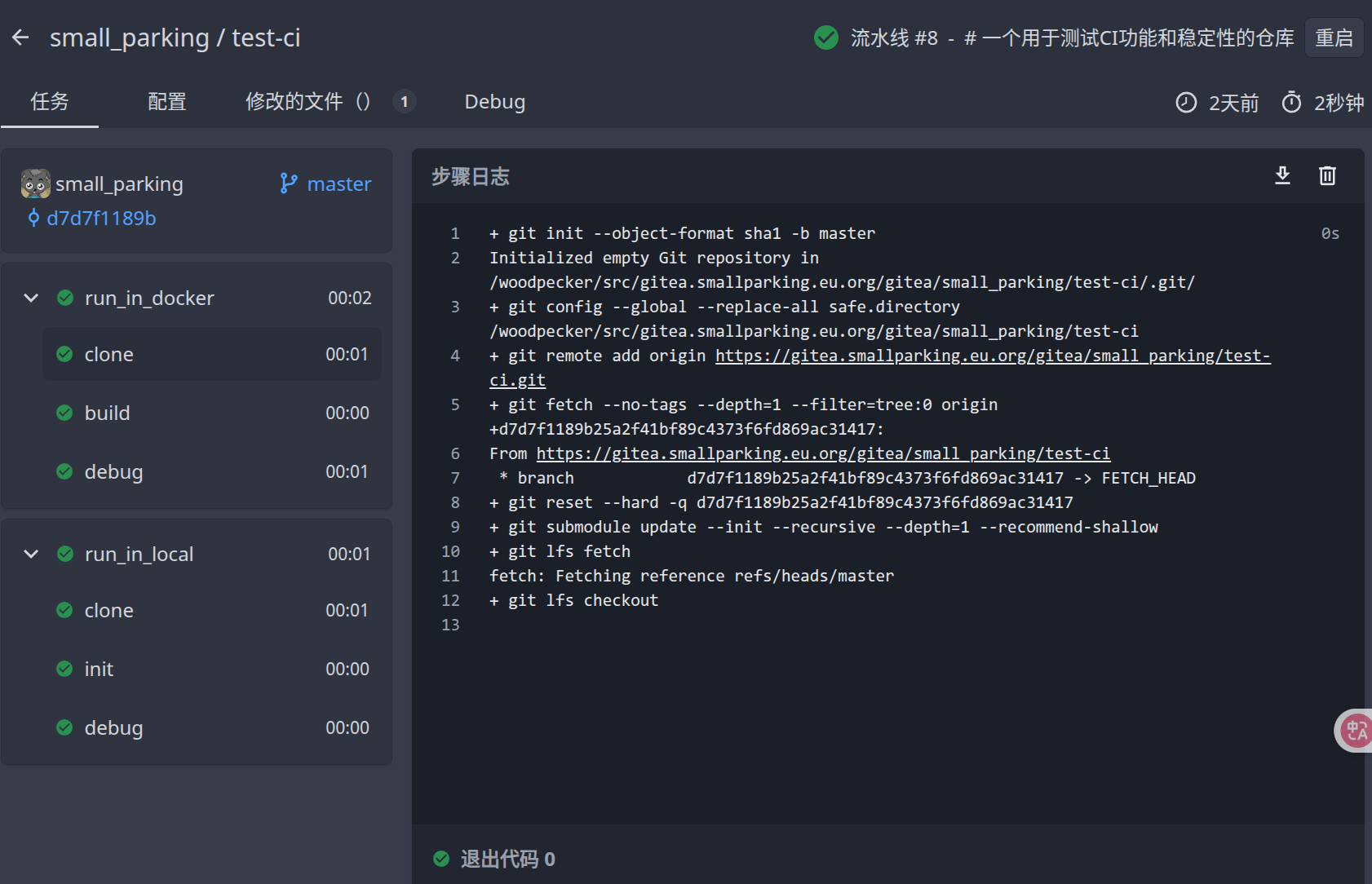The image size is (1372, 884).
Task: Open the 修改的文件 tab
Action: [308, 102]
